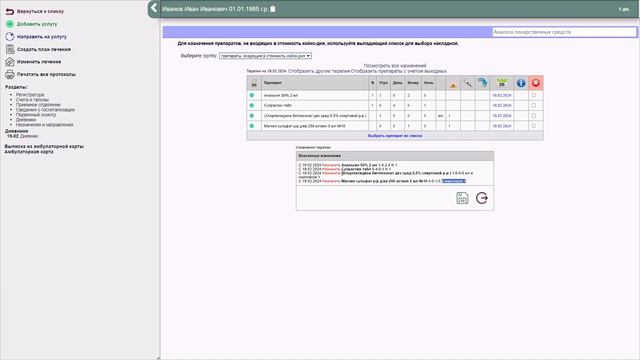This screenshot has width=640, height=360.
Task: Click the drug name Супрастин табл
Action: point(278,105)
